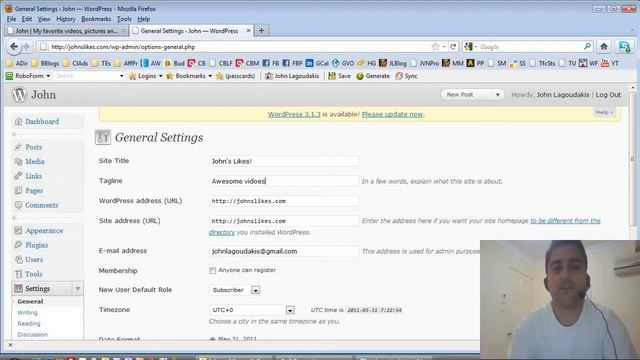Go to the browser home page icon

(604, 47)
